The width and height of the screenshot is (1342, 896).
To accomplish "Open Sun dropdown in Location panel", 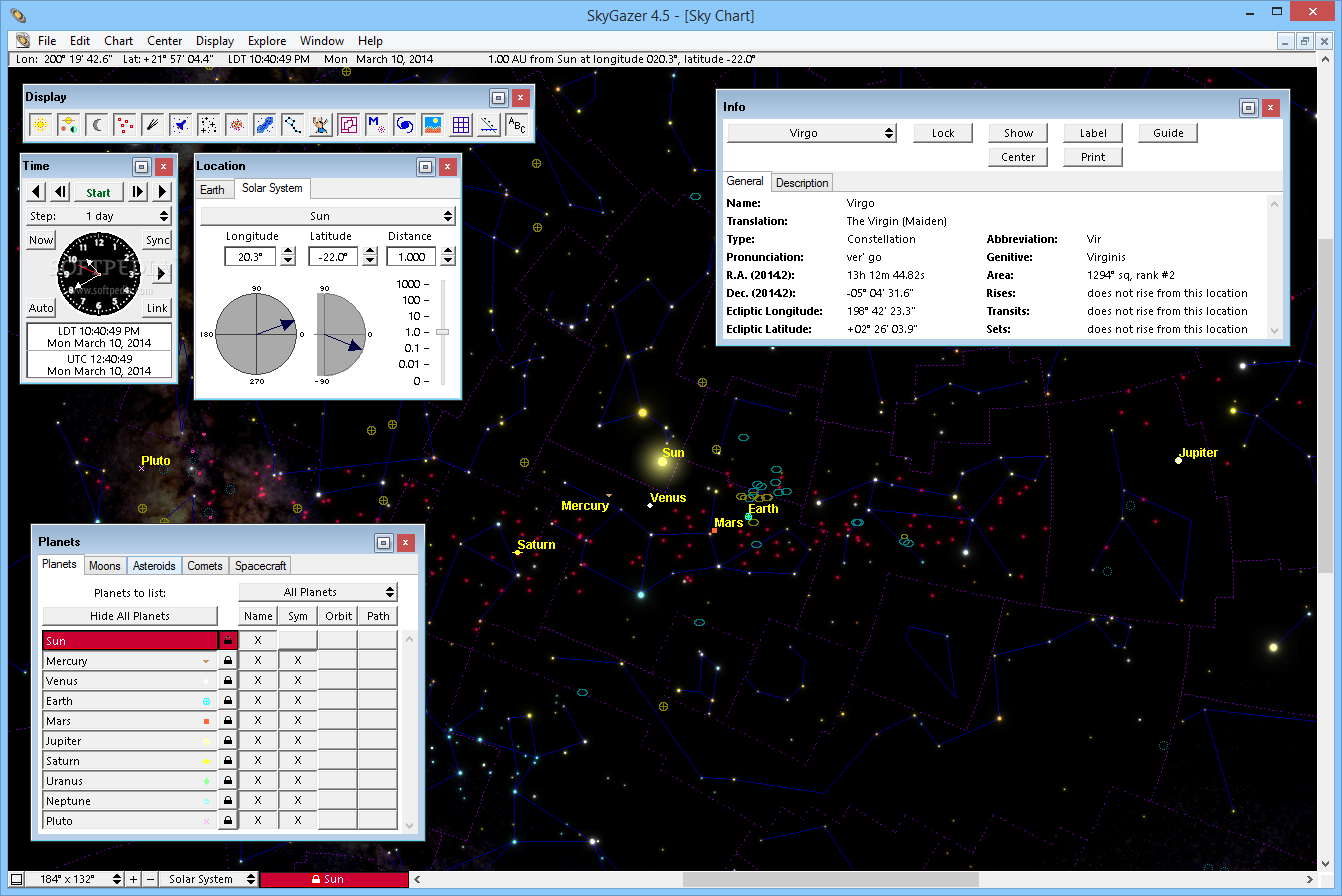I will pyautogui.click(x=328, y=216).
